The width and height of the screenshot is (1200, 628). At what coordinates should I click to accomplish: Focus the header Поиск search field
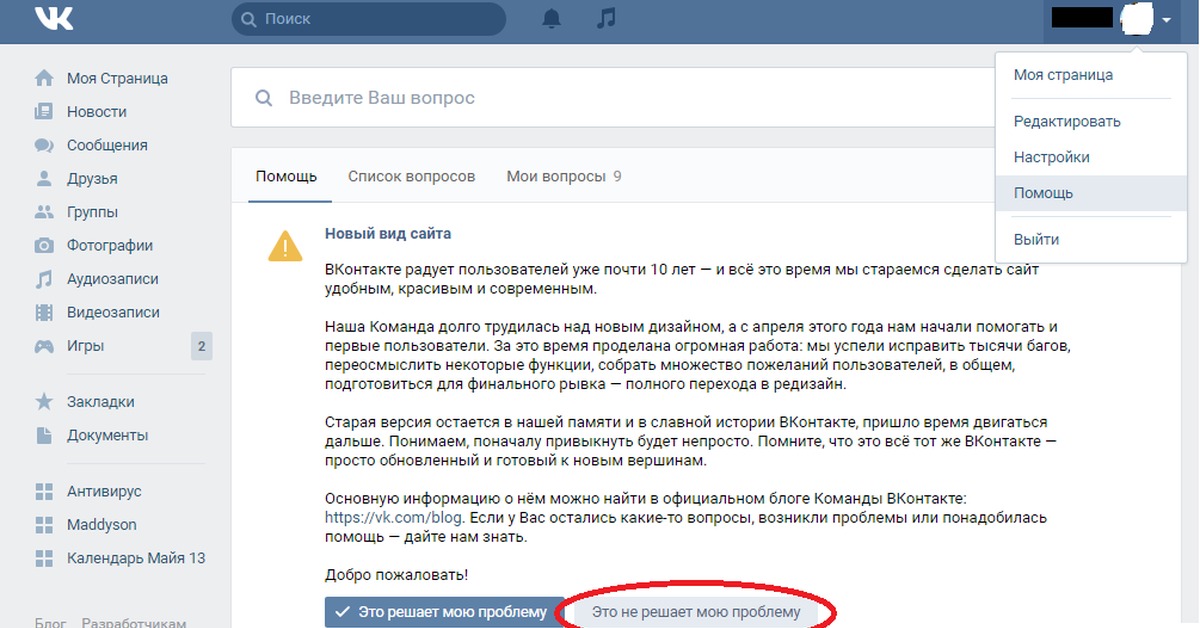(x=368, y=19)
